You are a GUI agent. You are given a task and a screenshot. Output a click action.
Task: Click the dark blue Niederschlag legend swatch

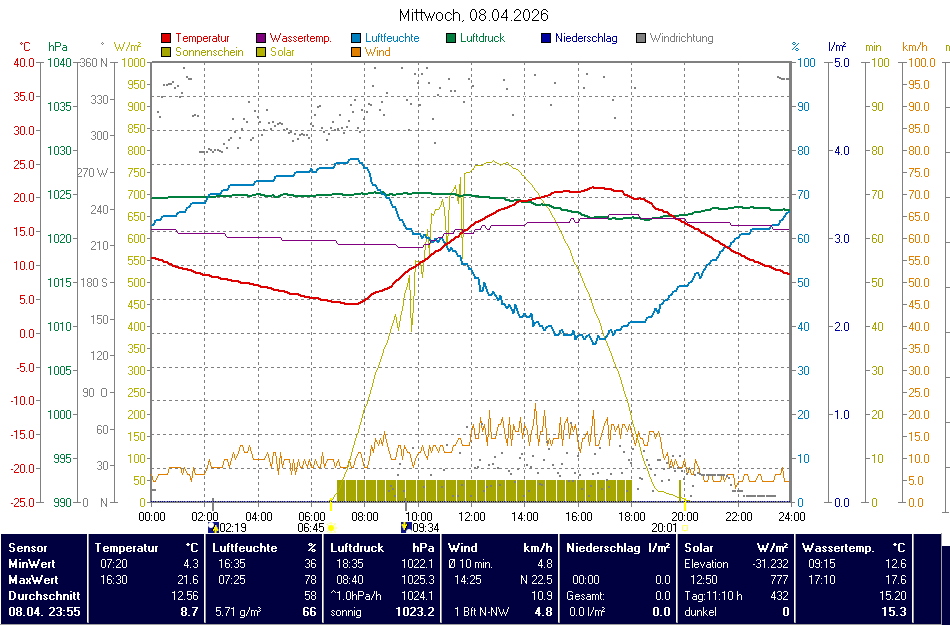[546, 39]
